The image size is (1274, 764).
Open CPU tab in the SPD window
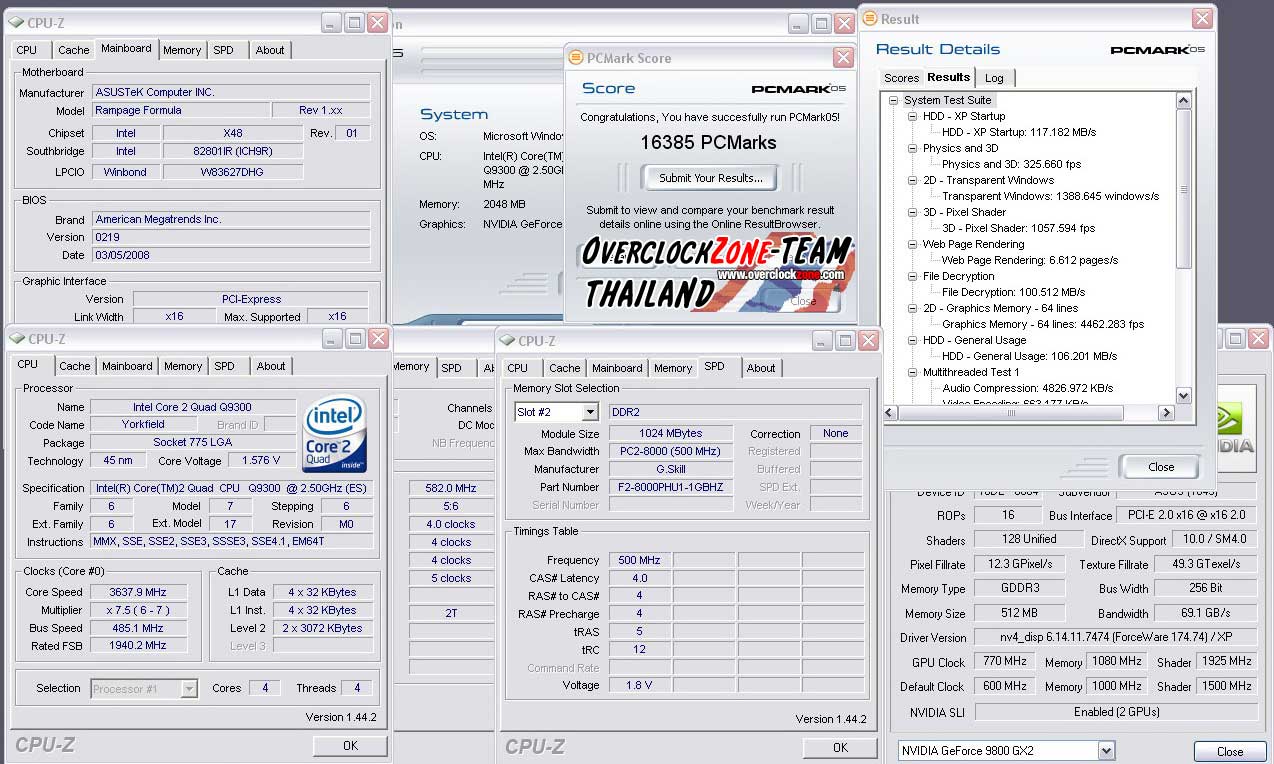[518, 368]
